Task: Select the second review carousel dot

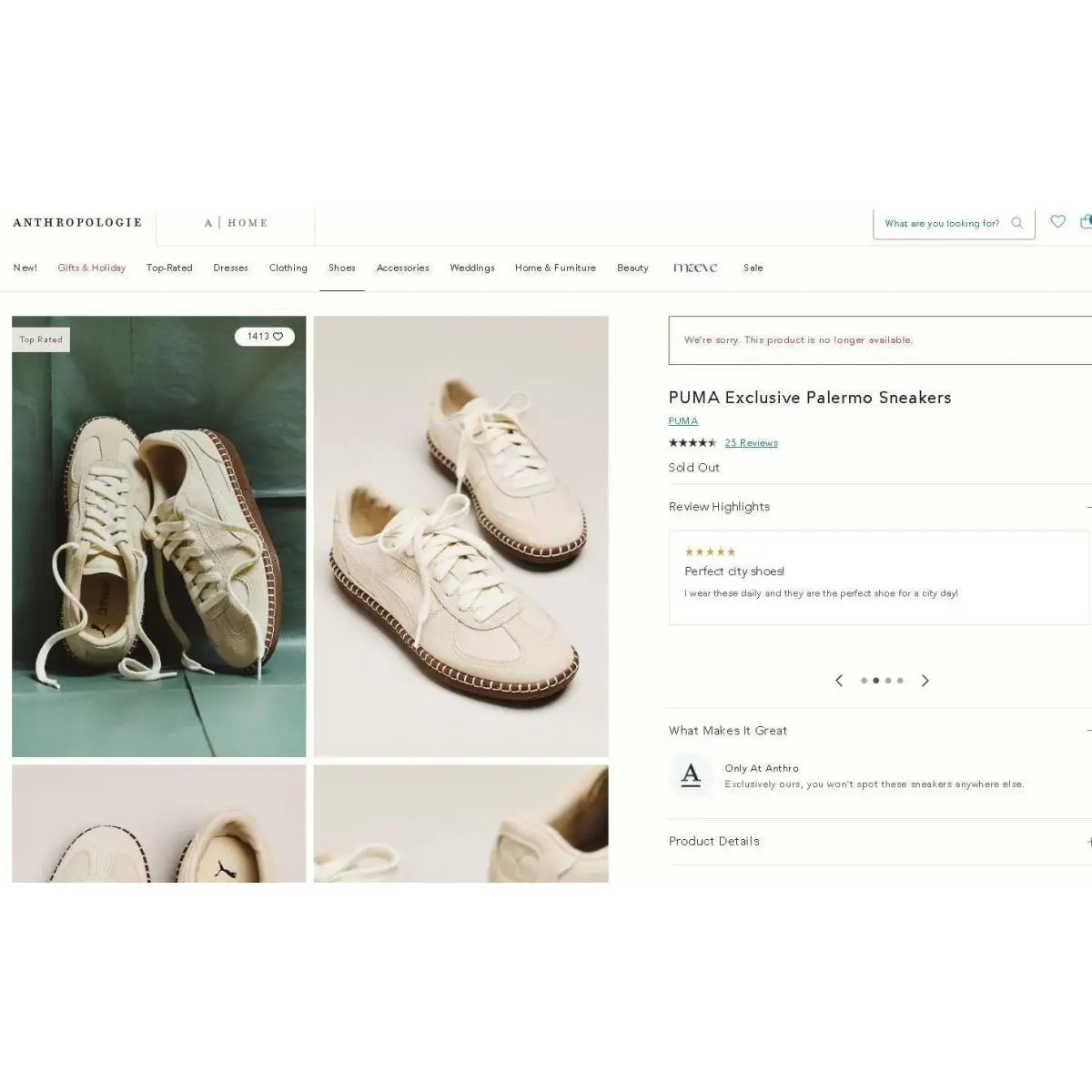Action: [x=876, y=681]
